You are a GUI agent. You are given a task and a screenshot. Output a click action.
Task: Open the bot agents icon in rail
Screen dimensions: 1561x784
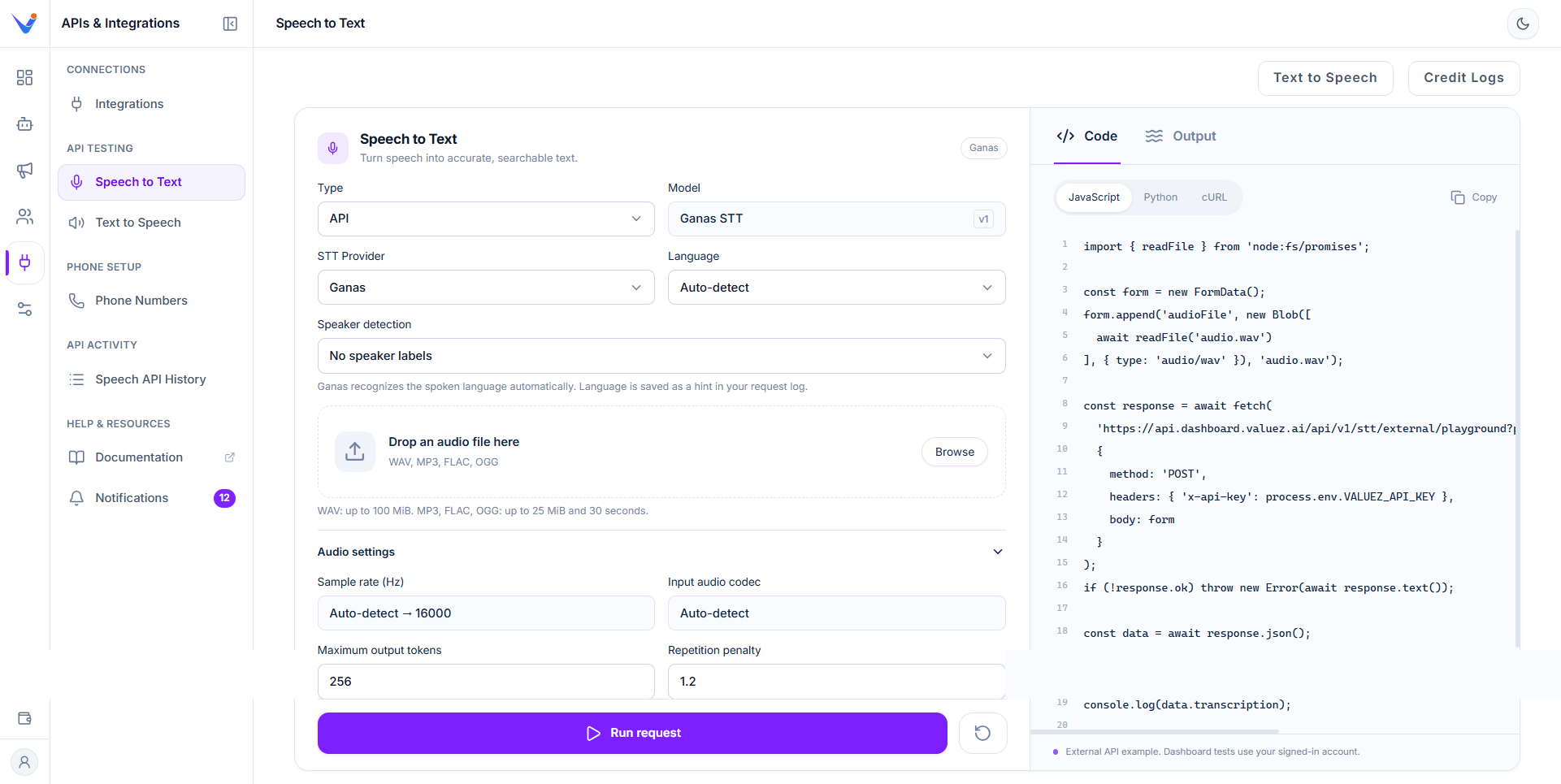coord(24,124)
